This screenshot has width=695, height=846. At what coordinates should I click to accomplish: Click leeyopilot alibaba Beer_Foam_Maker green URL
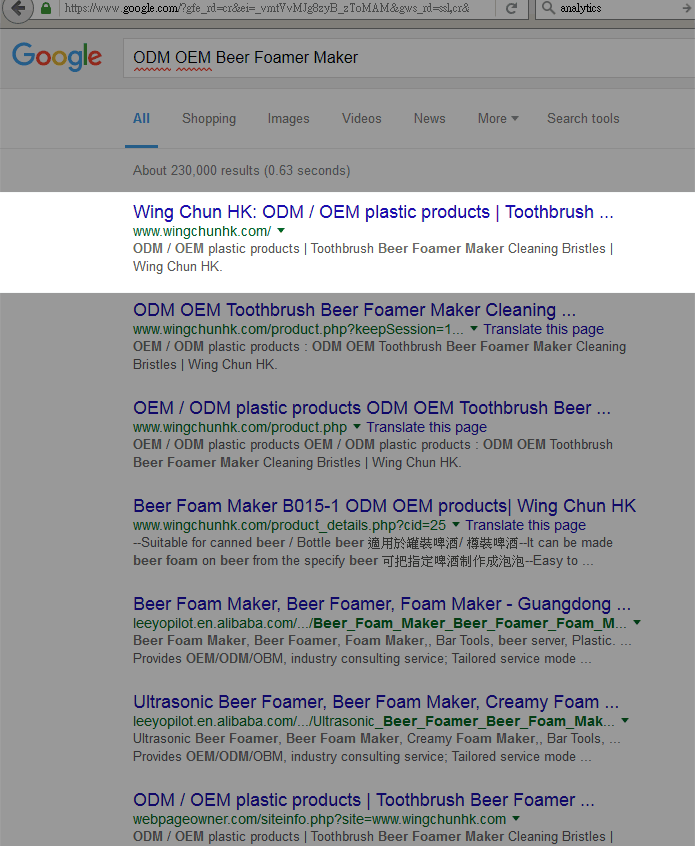[380, 623]
